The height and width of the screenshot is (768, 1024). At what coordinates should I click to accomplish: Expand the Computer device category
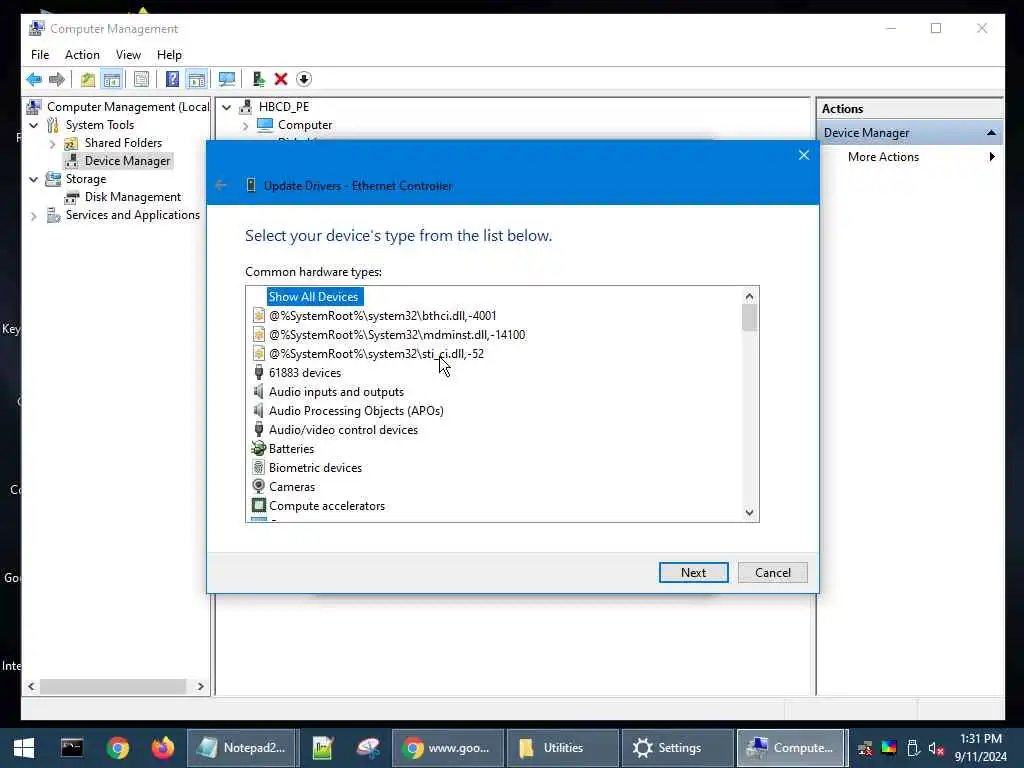click(x=246, y=125)
